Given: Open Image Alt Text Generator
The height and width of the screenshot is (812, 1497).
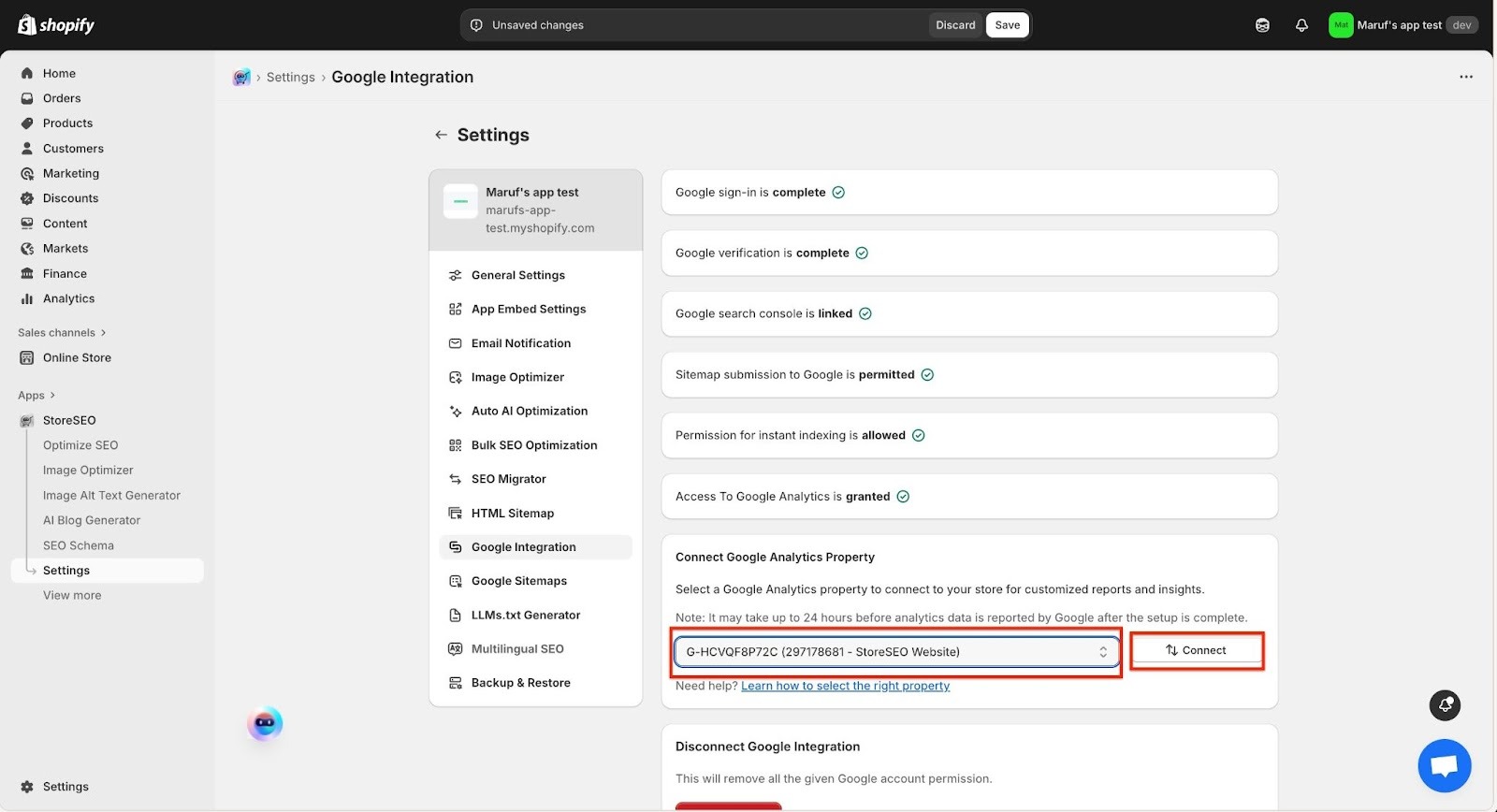Looking at the screenshot, I should [111, 495].
